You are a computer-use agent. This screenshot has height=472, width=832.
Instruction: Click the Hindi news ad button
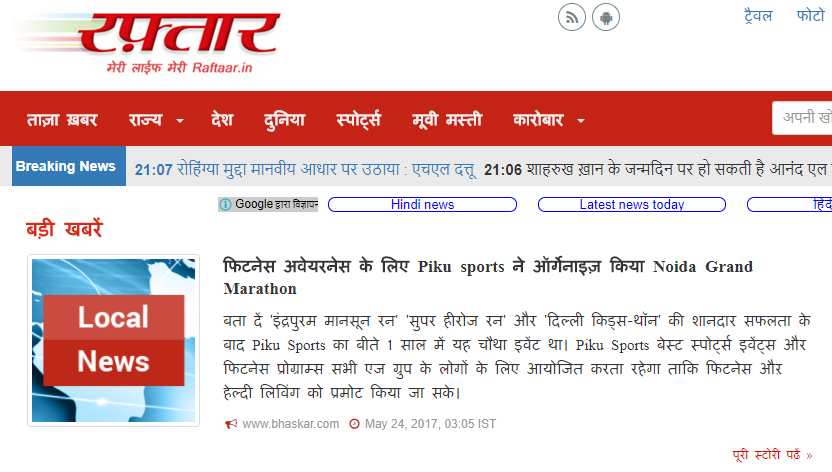pos(422,204)
